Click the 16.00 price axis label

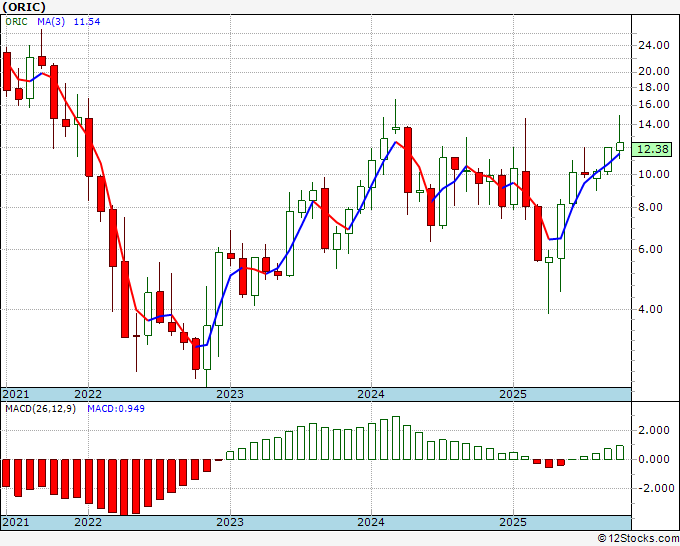tap(654, 104)
